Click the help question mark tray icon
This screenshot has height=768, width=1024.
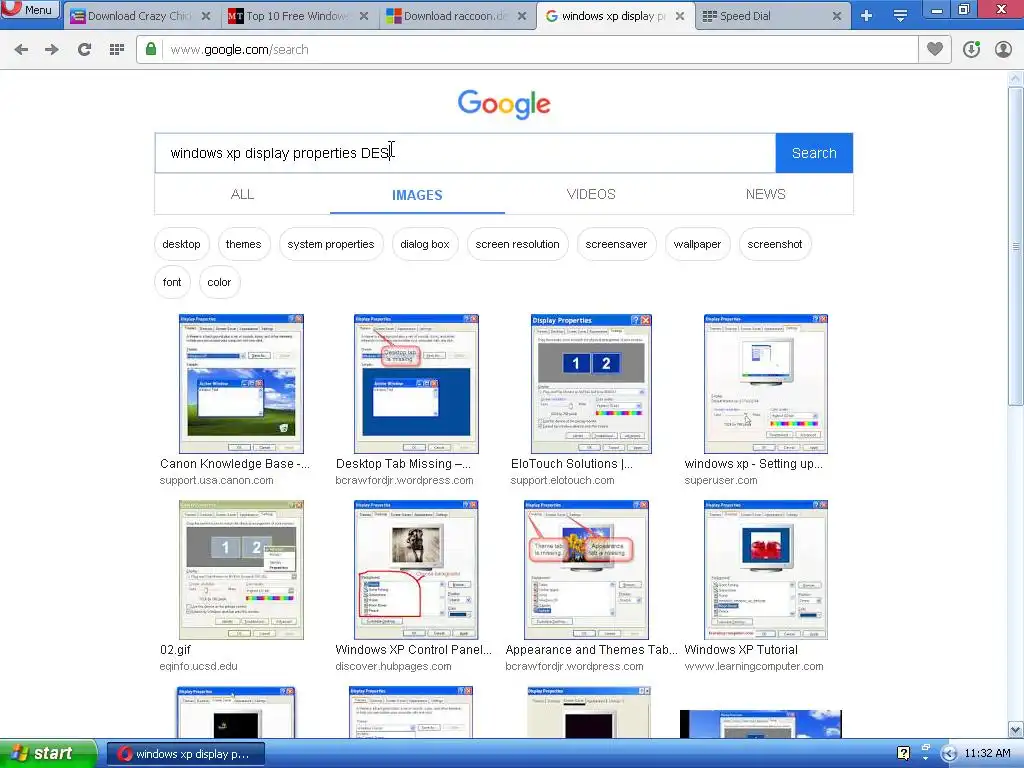click(x=903, y=754)
